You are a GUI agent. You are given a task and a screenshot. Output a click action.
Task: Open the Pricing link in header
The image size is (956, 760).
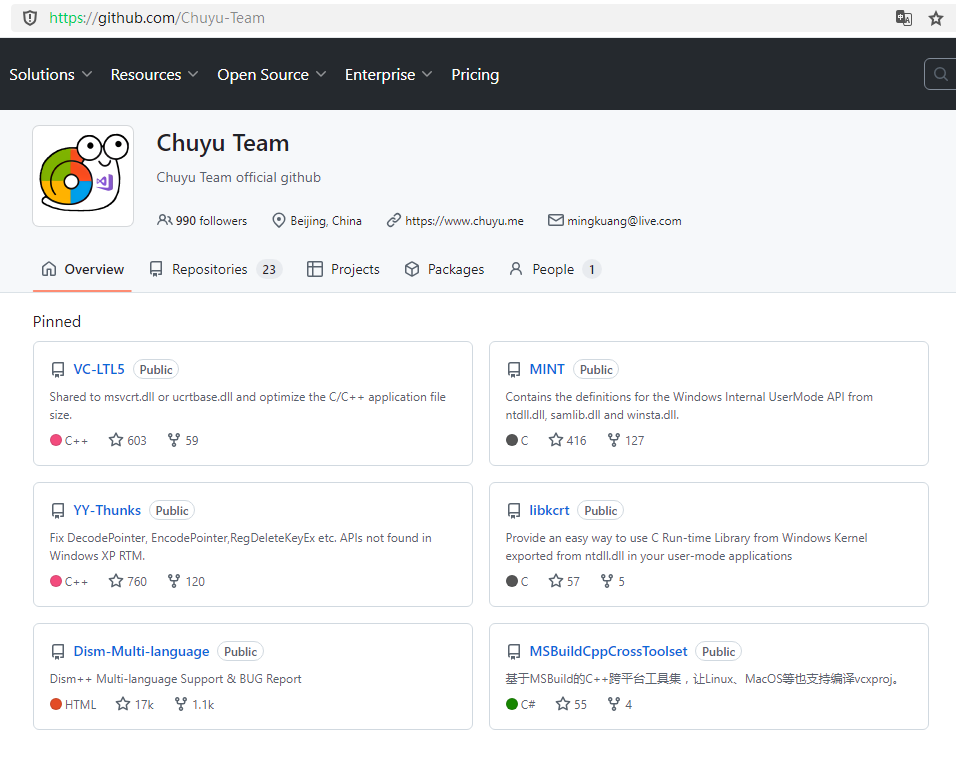click(x=475, y=75)
